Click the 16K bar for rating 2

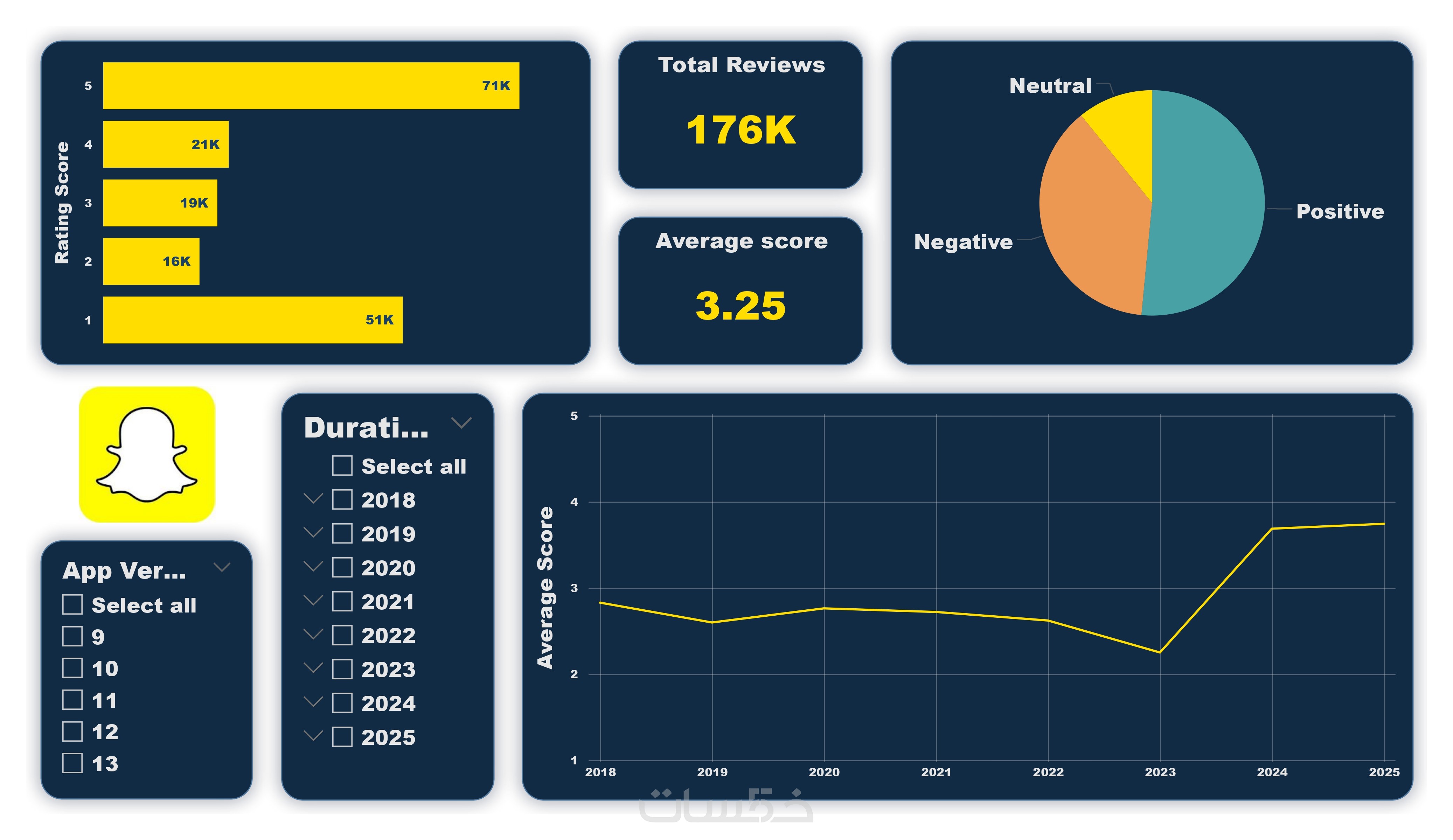pos(151,261)
